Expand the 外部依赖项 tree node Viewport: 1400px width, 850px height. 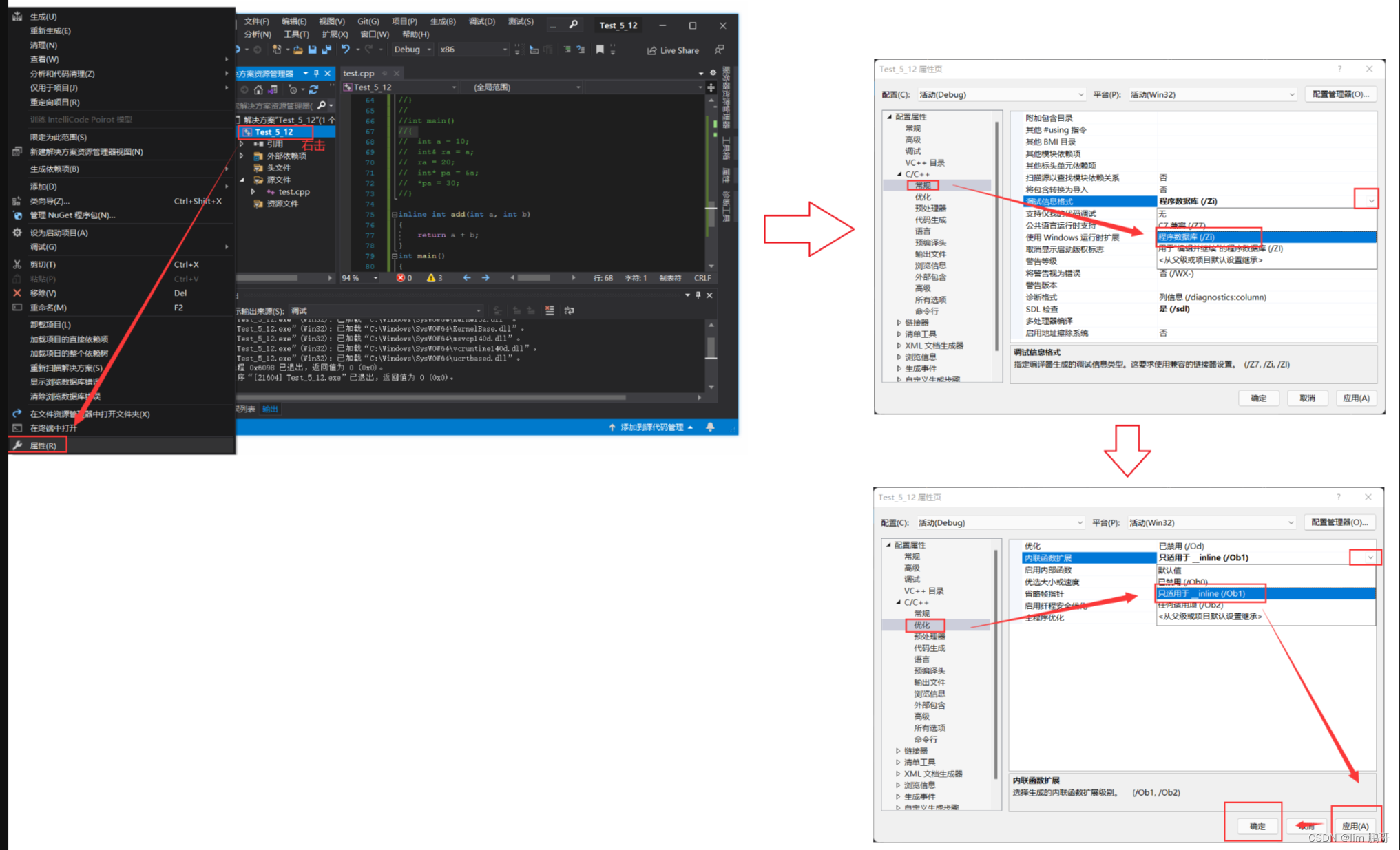[242, 156]
